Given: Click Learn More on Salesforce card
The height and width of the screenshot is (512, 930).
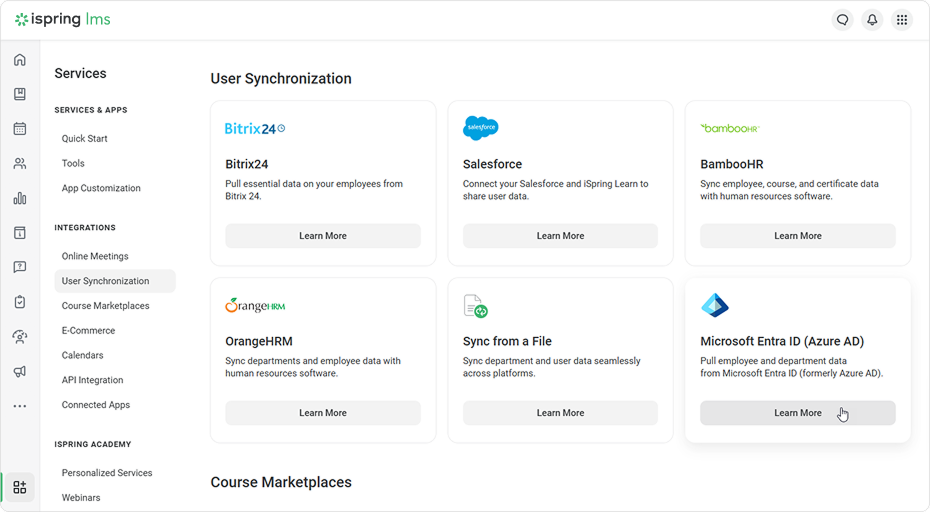Looking at the screenshot, I should tap(560, 236).
